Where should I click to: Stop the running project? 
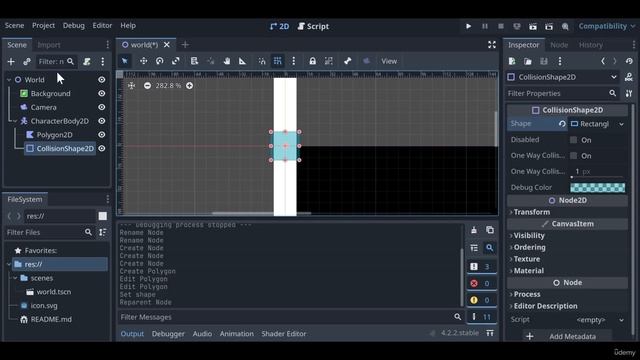[x=501, y=26]
